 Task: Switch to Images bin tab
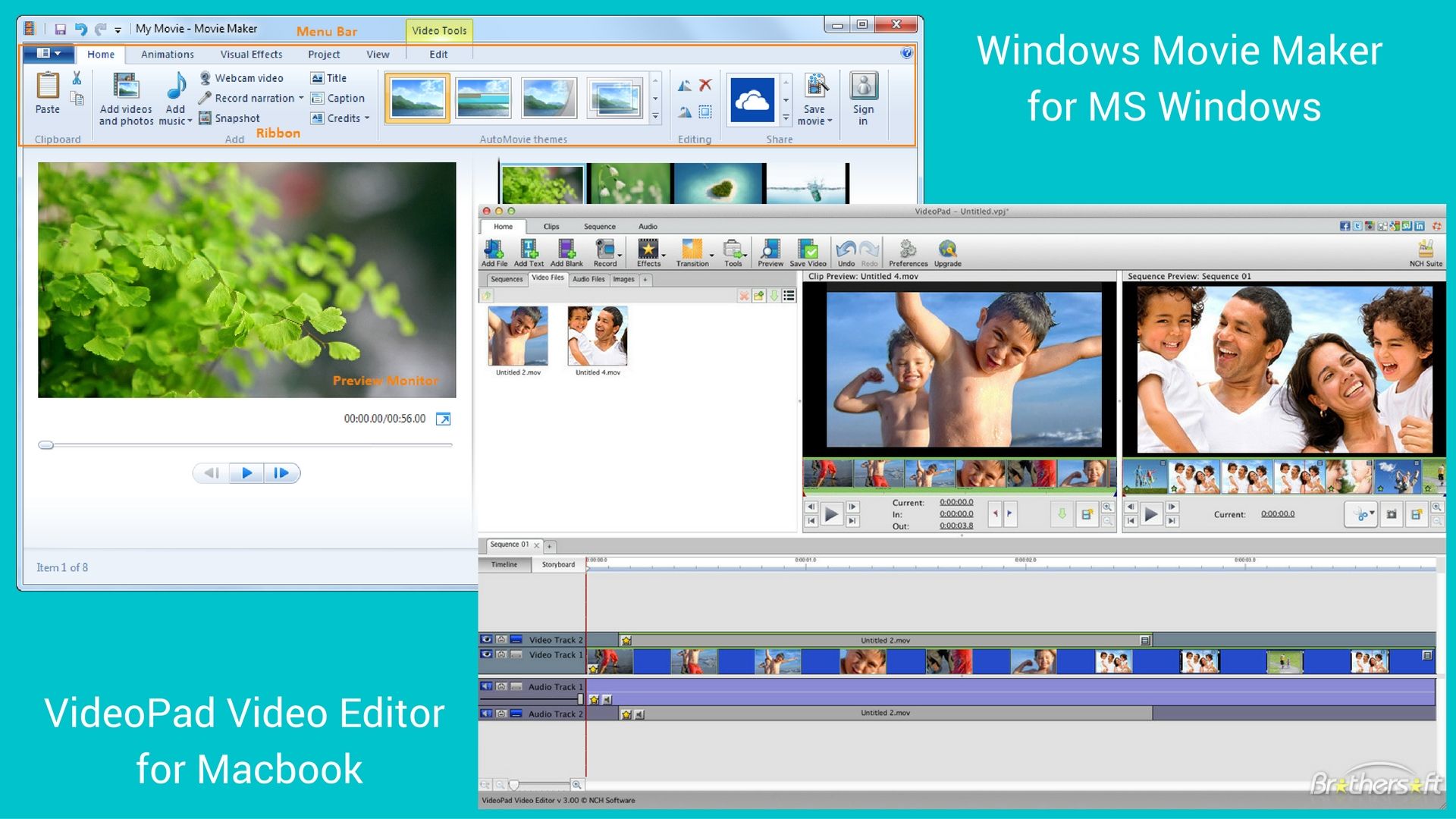624,279
